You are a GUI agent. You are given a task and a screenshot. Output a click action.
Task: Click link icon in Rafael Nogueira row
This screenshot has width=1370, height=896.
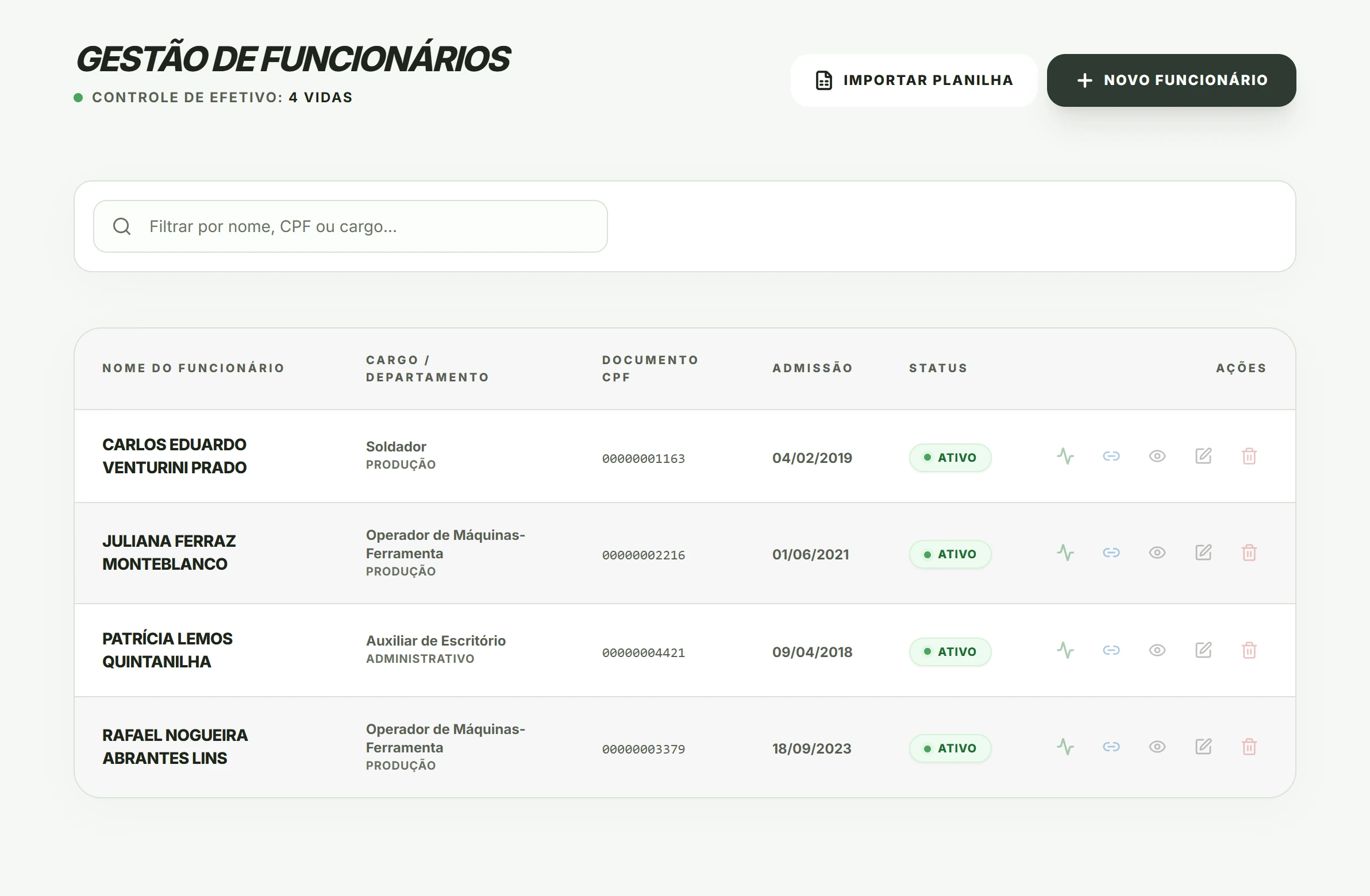tap(1111, 747)
